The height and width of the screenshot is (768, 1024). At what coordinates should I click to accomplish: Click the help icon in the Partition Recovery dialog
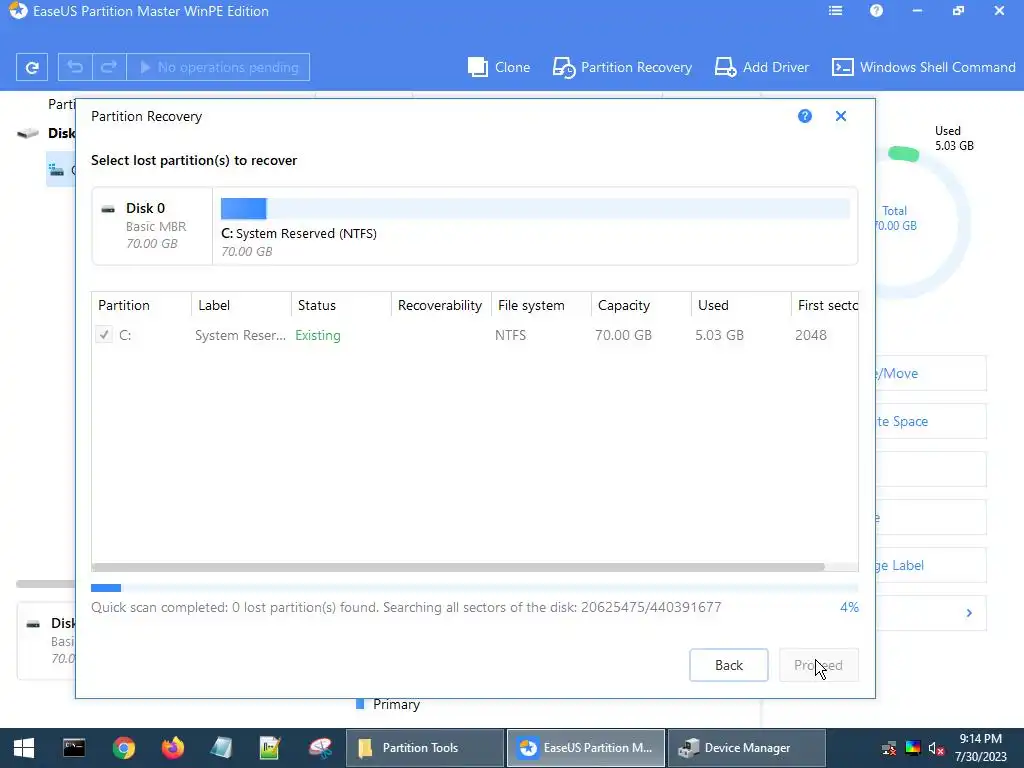(805, 116)
